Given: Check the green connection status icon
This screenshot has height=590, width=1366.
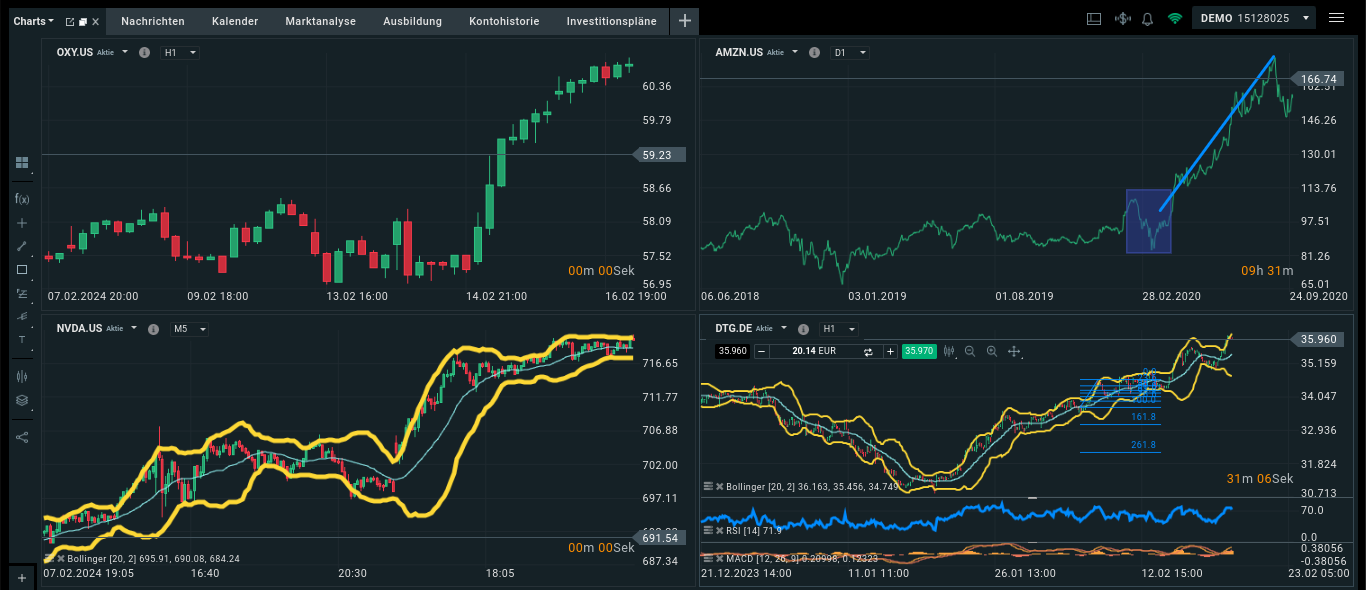Looking at the screenshot, I should 1174,18.
